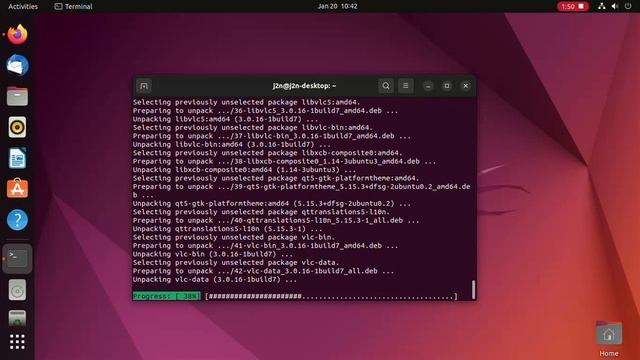Open the clock showing Jan 20 10:42
The height and width of the screenshot is (360, 640).
click(338, 6)
